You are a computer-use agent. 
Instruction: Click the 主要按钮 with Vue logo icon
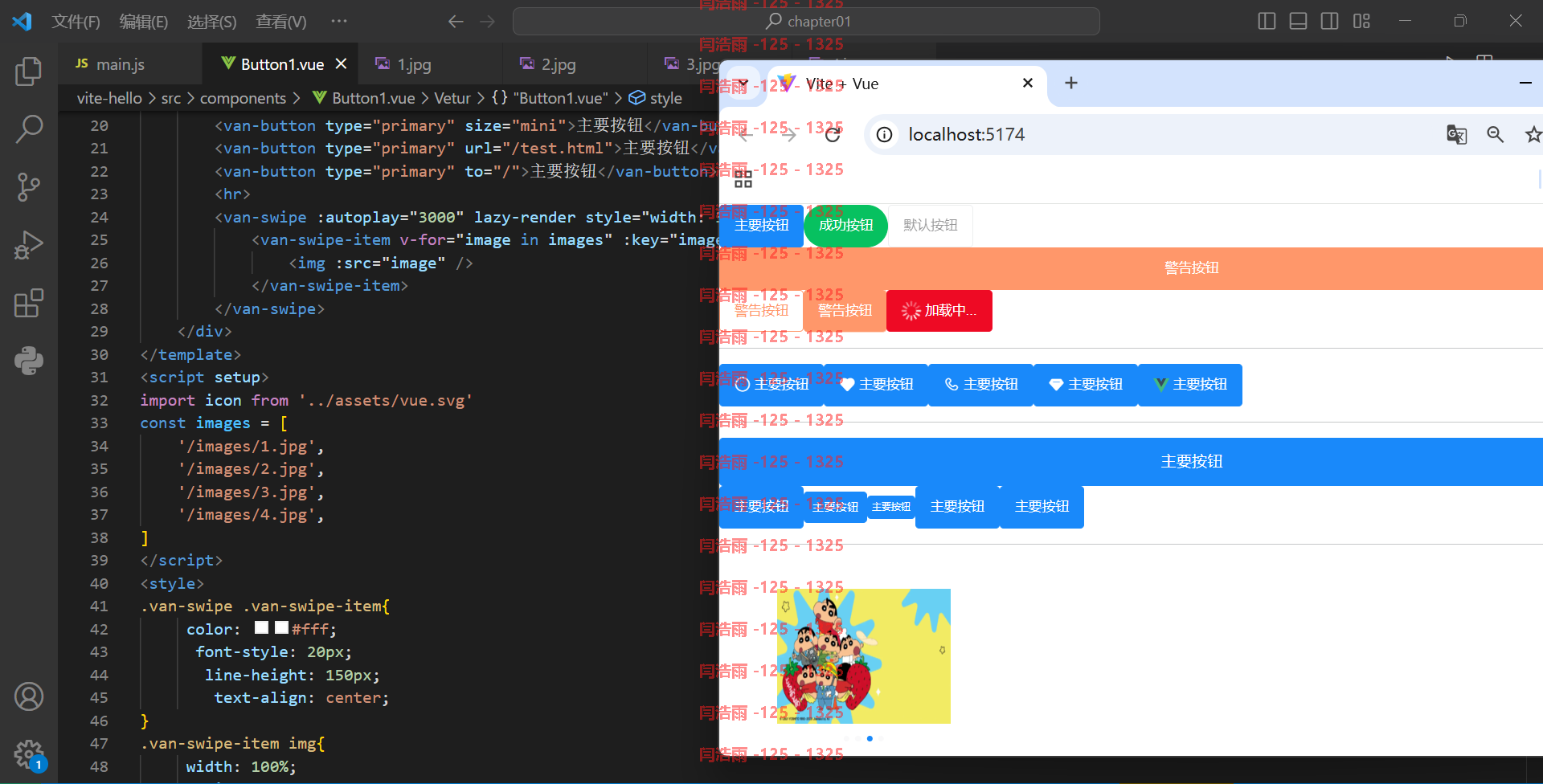[1190, 385]
